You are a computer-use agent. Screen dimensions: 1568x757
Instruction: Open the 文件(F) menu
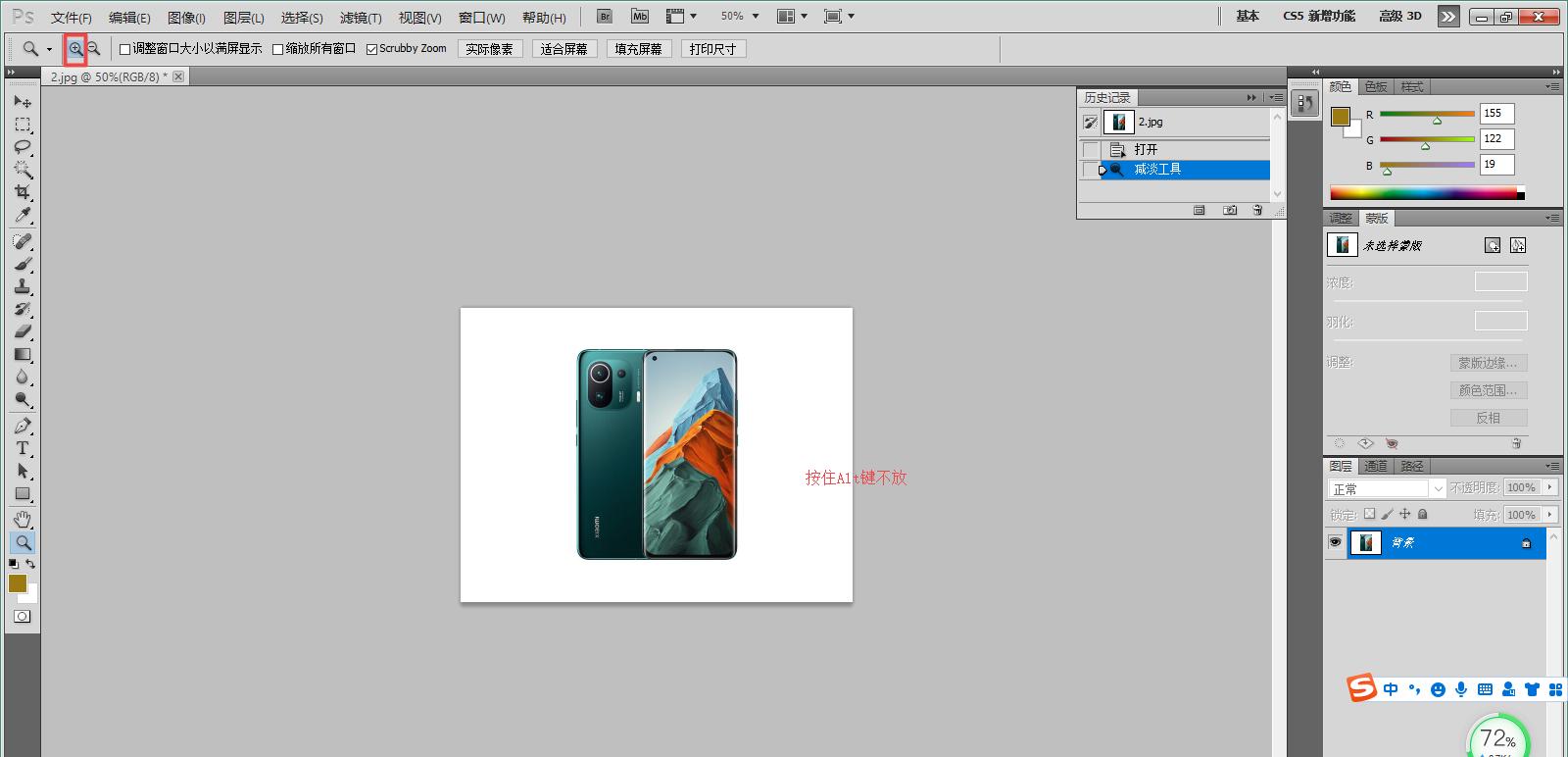point(71,18)
